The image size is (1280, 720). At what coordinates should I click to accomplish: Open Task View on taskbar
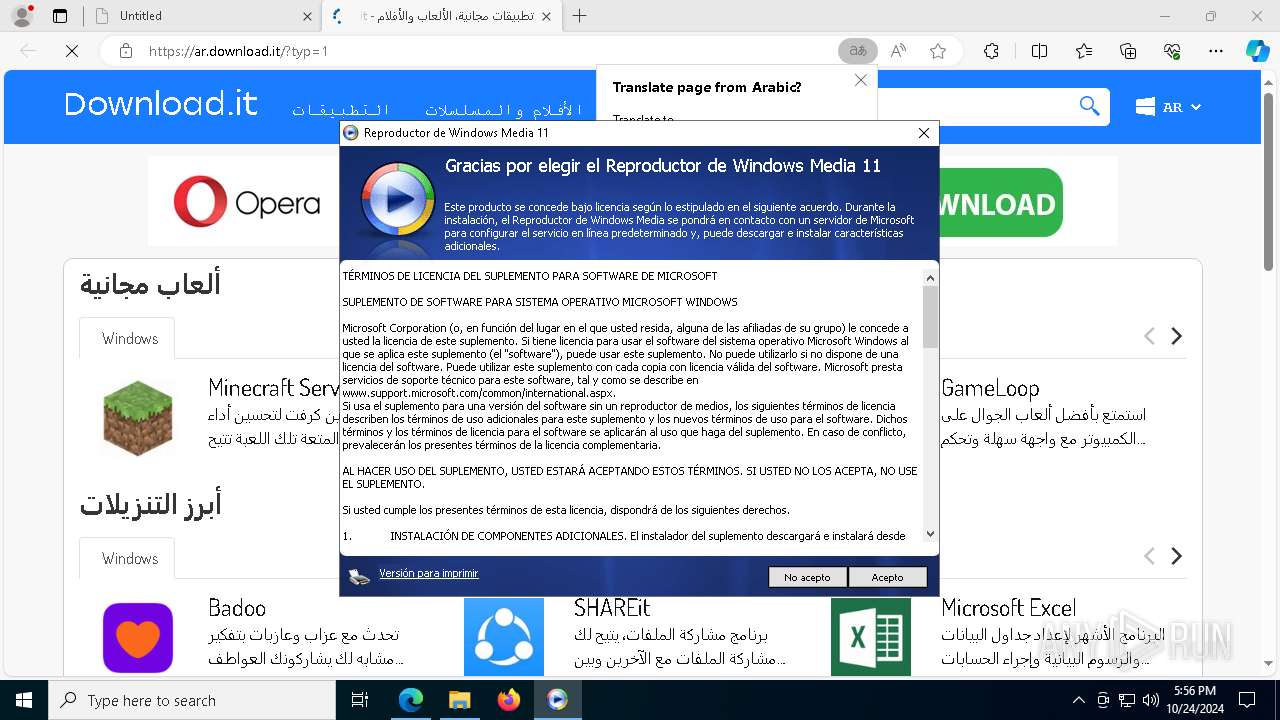pyautogui.click(x=360, y=700)
